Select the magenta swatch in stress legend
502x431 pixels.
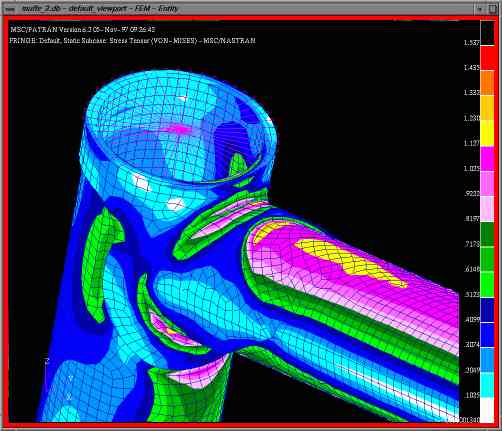pyautogui.click(x=487, y=159)
